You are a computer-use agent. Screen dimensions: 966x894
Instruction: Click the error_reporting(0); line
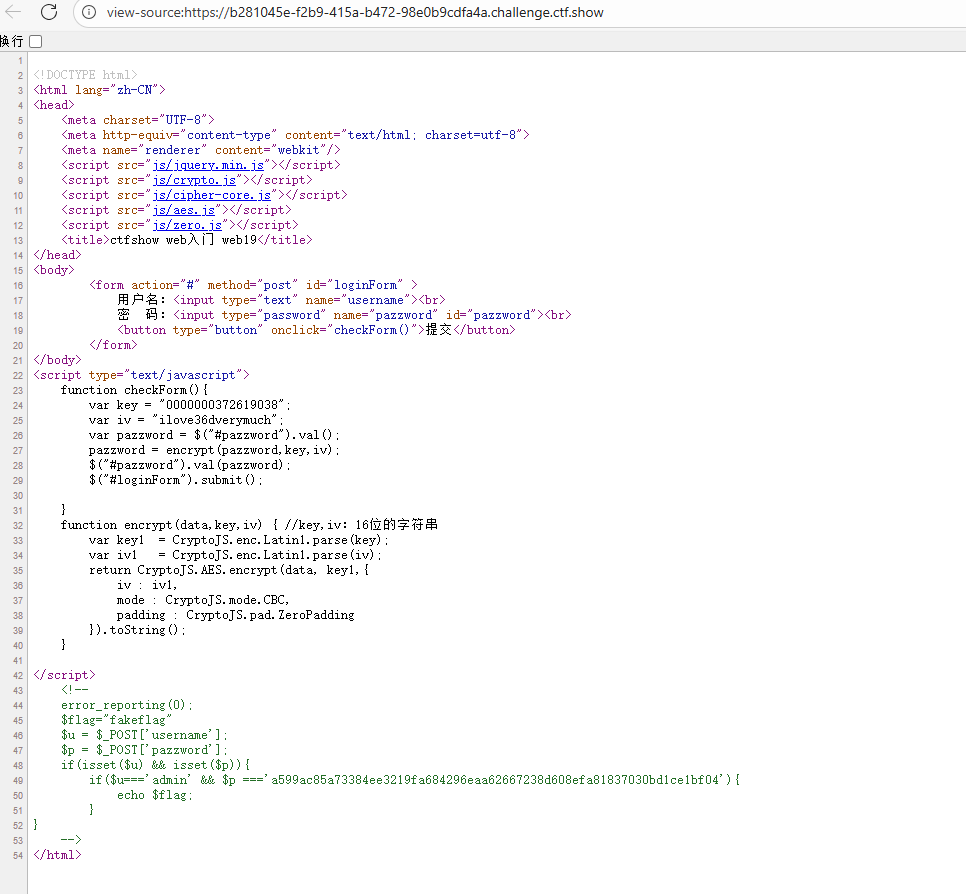click(127, 705)
